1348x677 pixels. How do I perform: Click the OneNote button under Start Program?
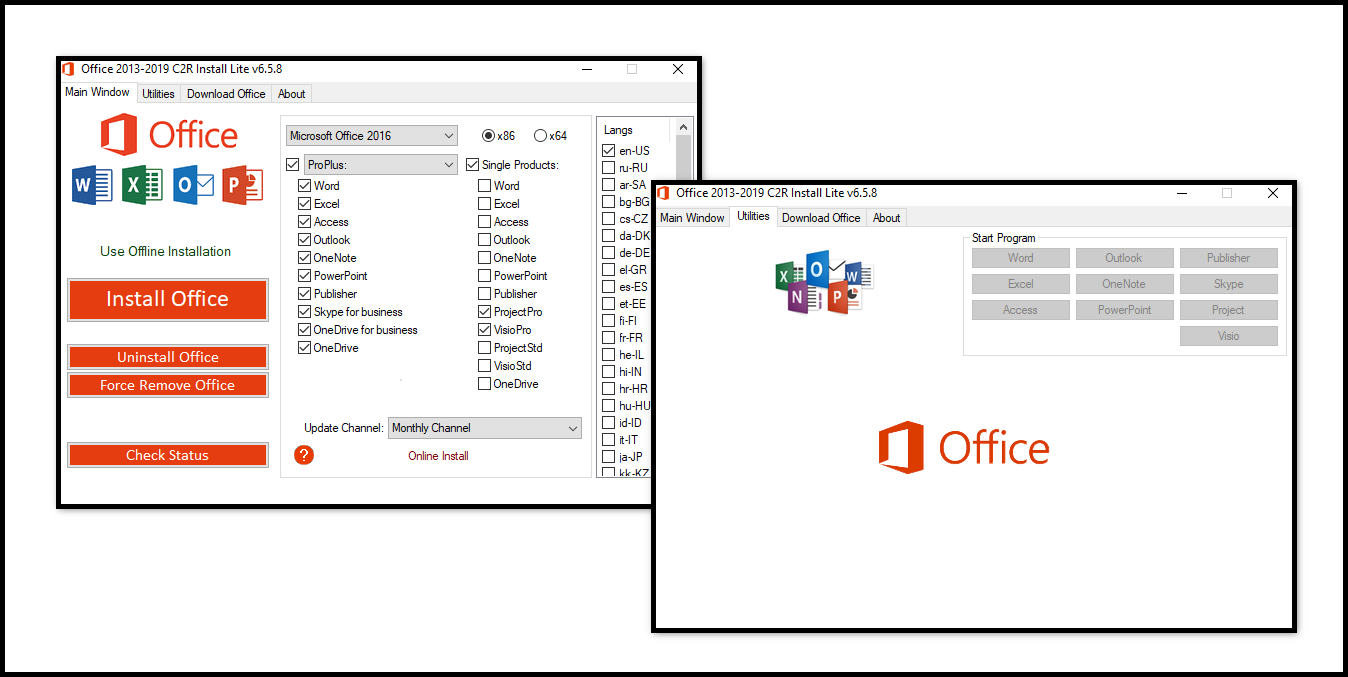[1124, 284]
